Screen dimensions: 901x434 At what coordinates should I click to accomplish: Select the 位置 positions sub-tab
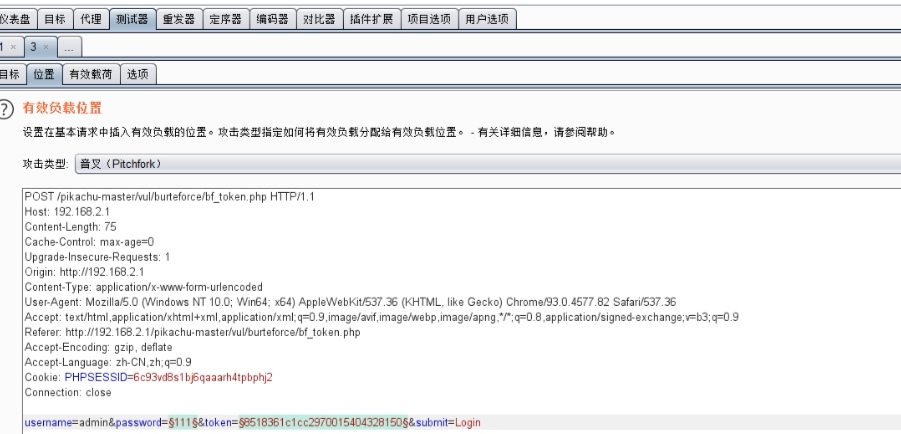pos(44,74)
